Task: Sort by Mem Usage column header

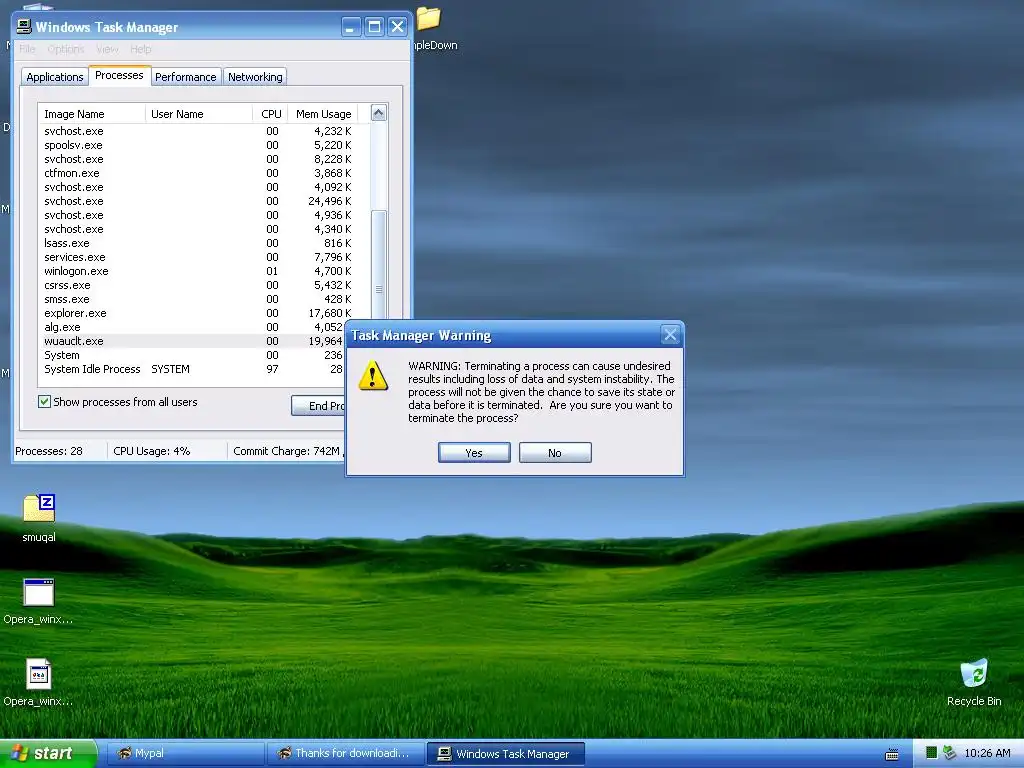Action: [x=323, y=114]
